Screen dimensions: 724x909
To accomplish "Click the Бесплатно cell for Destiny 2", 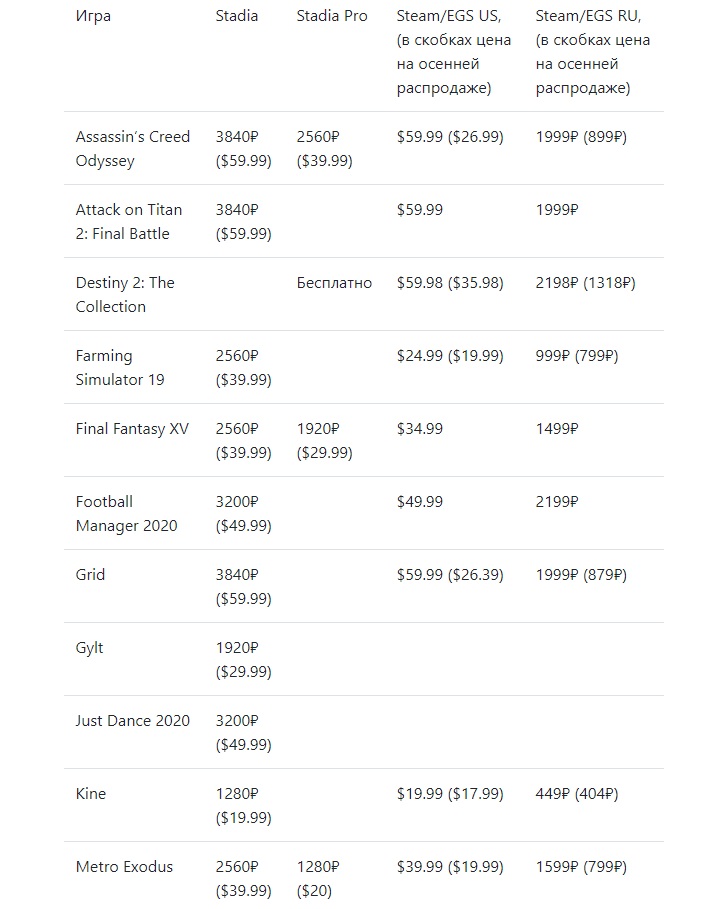I will [x=334, y=283].
